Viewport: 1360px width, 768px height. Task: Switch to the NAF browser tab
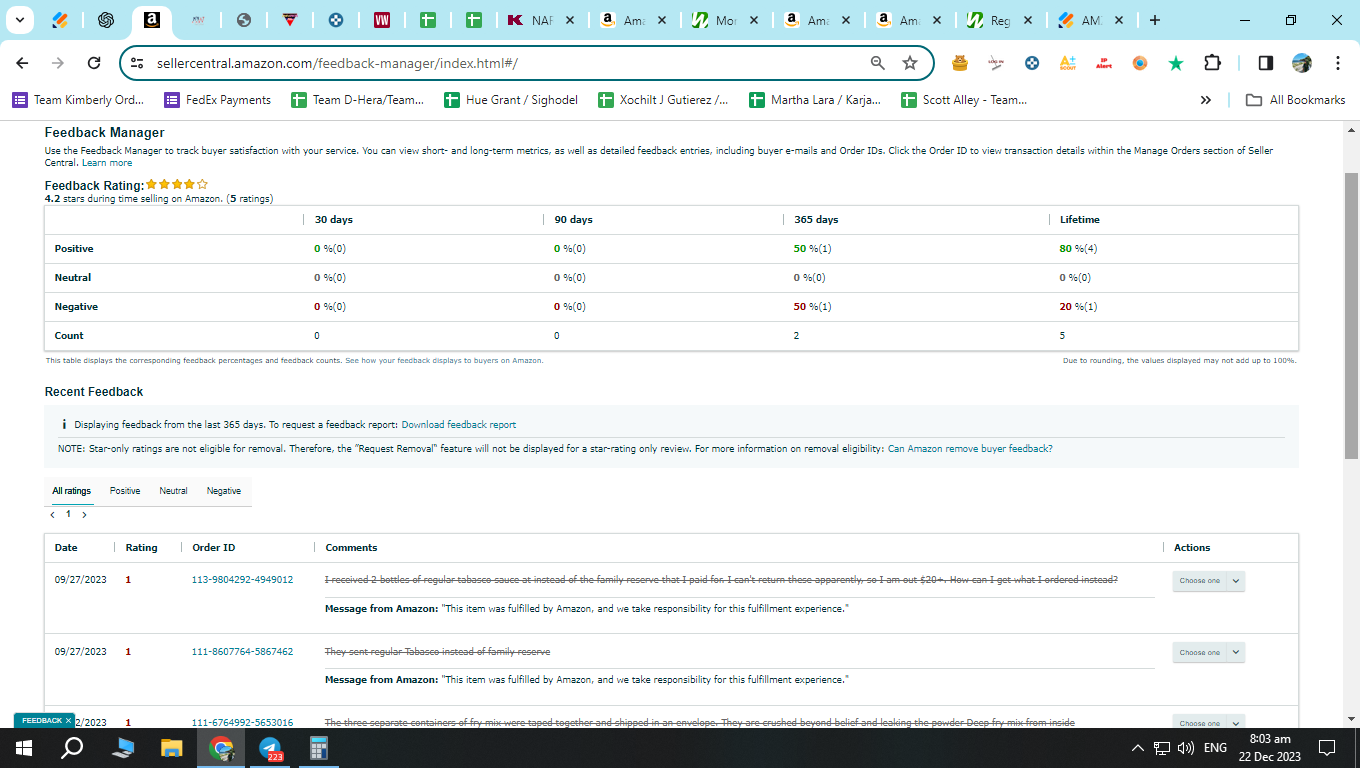click(x=541, y=20)
